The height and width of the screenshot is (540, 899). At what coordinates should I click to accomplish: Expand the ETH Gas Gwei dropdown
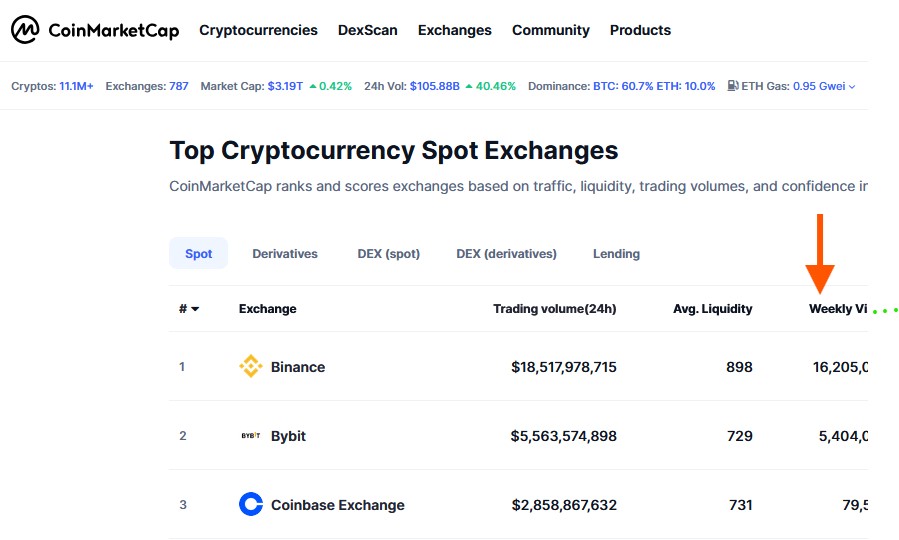(x=852, y=87)
